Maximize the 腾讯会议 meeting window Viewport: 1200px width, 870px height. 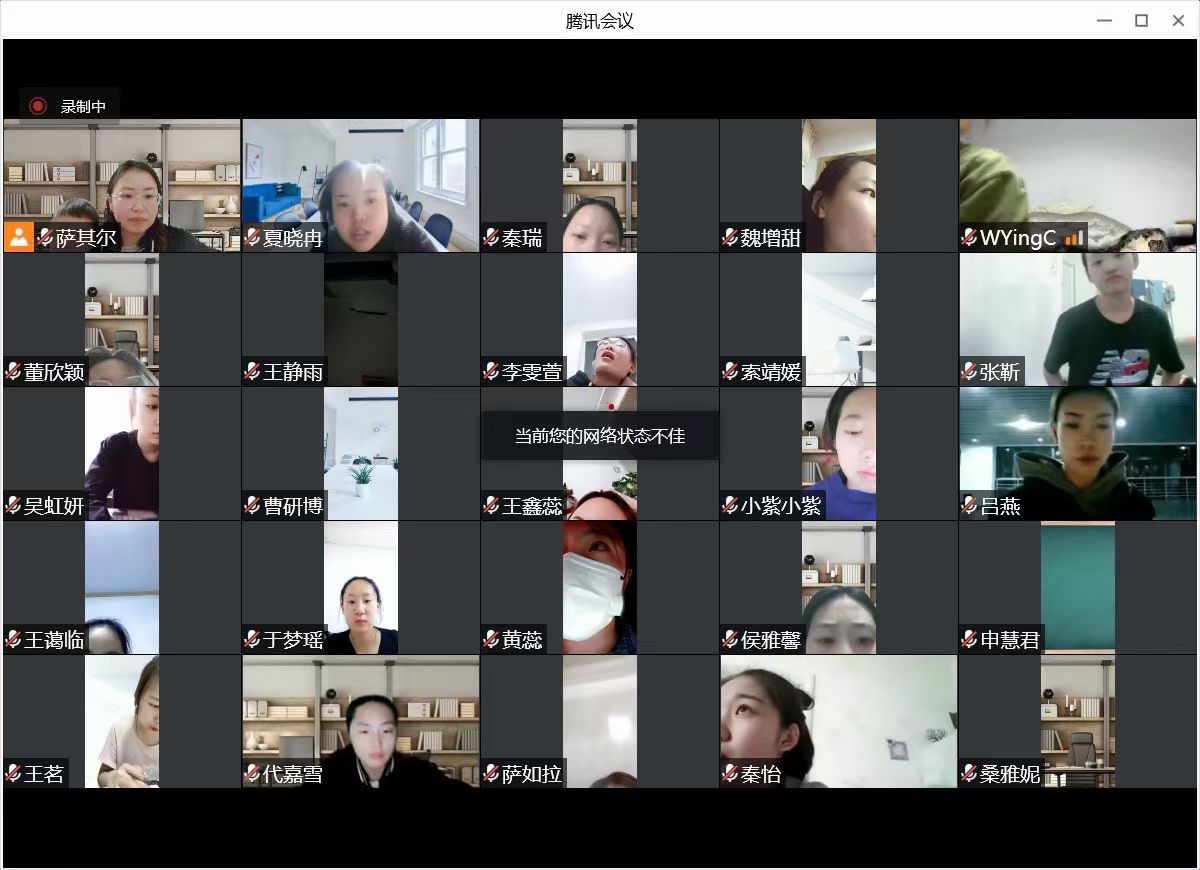[x=1141, y=21]
